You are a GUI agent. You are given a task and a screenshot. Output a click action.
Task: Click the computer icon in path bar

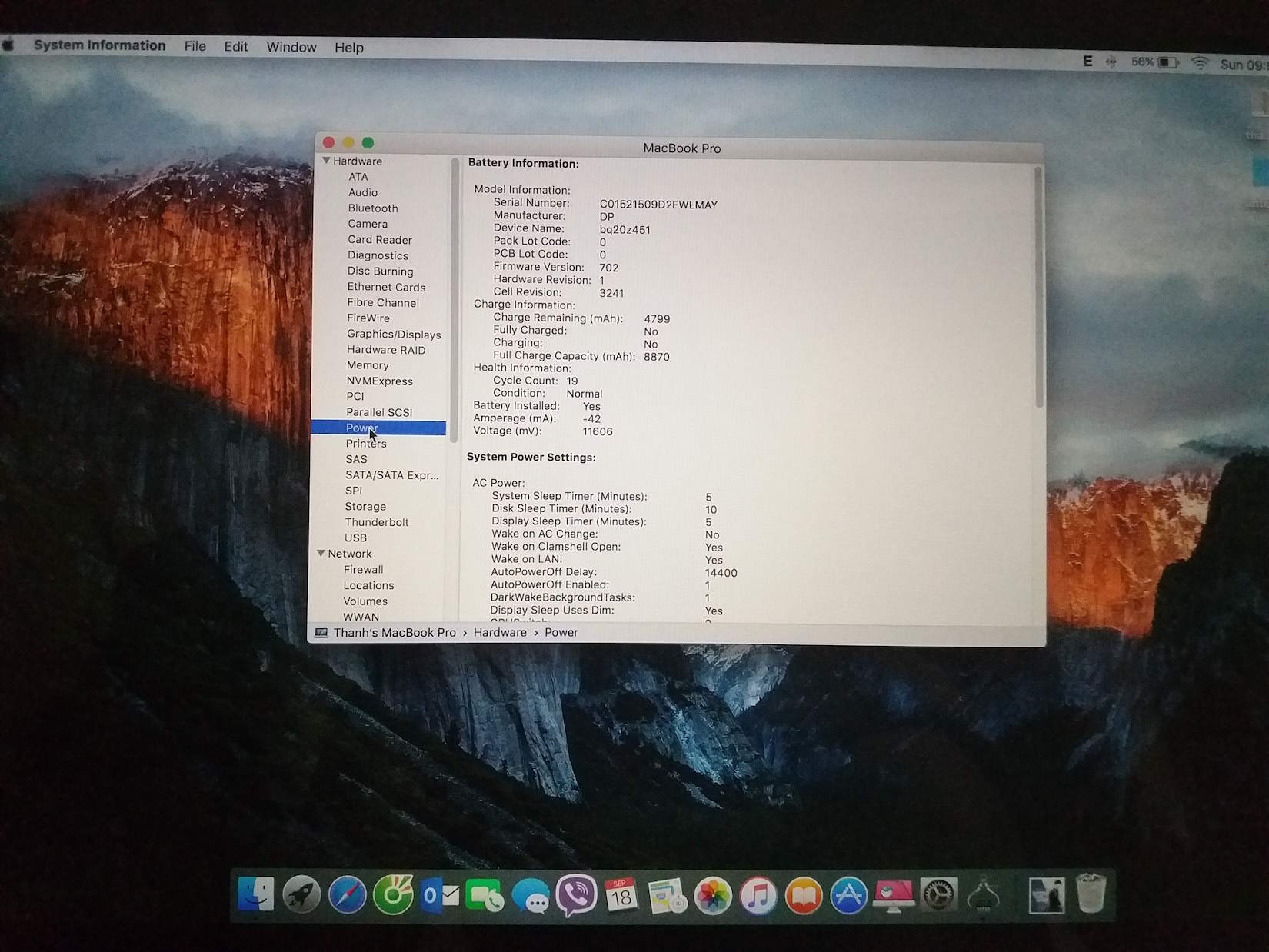pos(321,633)
